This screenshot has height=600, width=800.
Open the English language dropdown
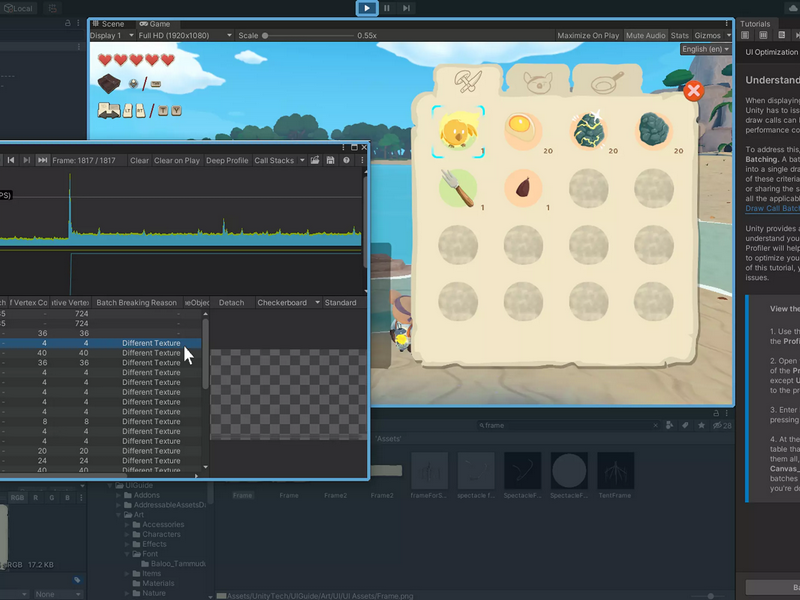pyautogui.click(x=706, y=49)
